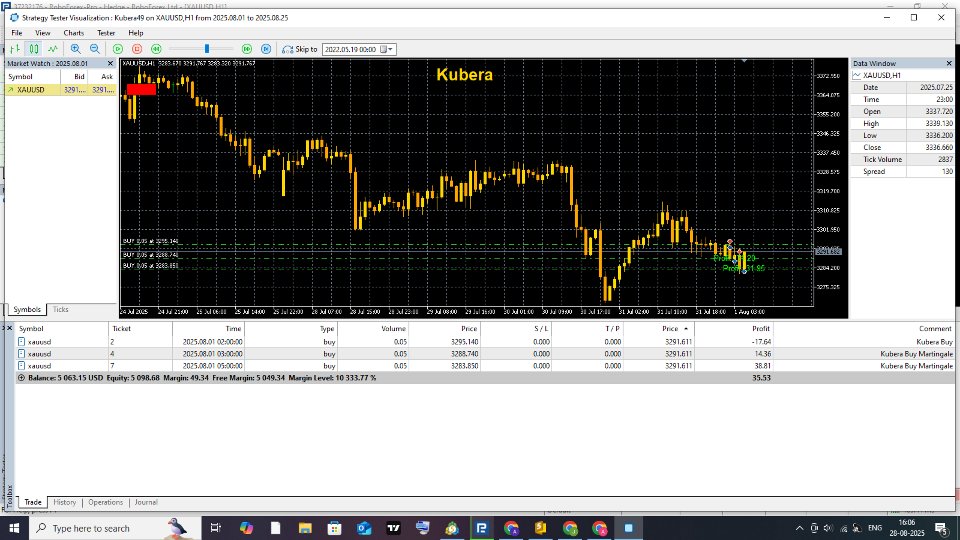Click the skip-to date field 2022.05.19
This screenshot has height=540, width=960.
point(350,49)
